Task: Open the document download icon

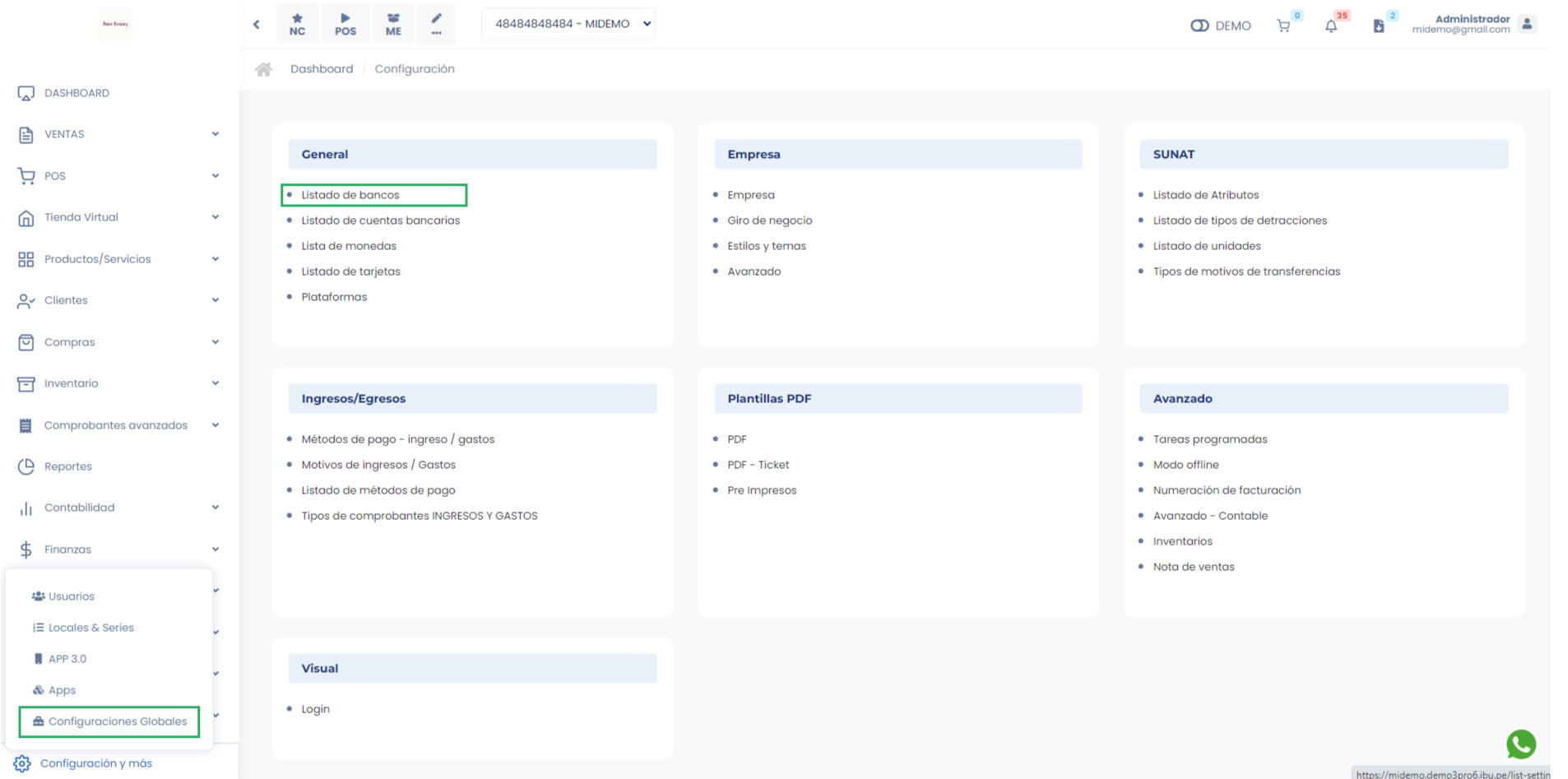Action: pos(1379,26)
